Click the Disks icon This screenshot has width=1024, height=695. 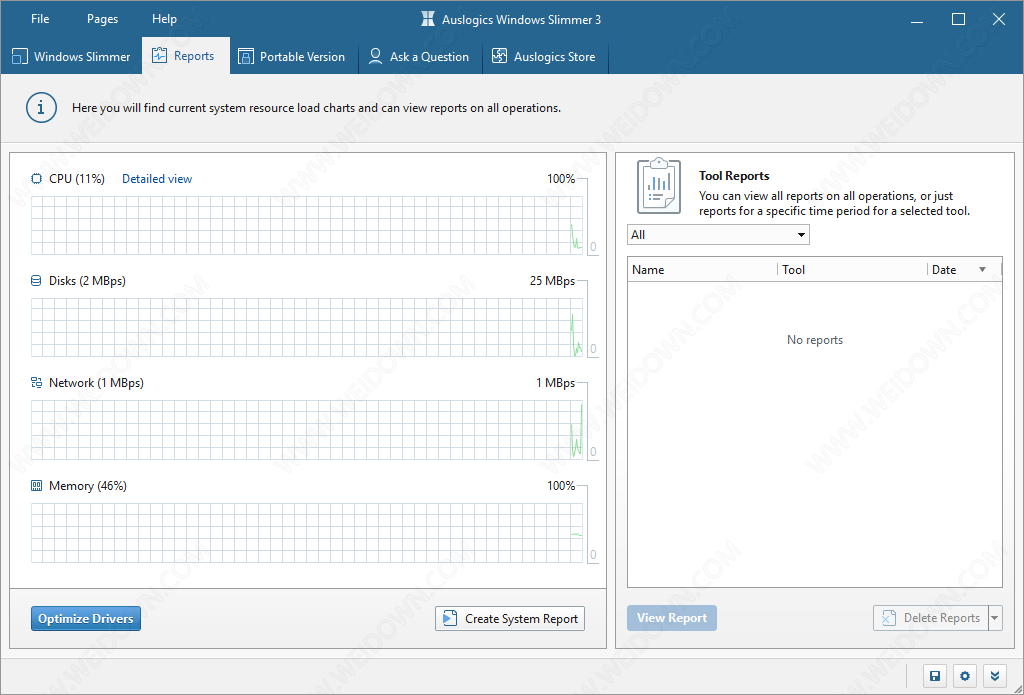pos(37,281)
